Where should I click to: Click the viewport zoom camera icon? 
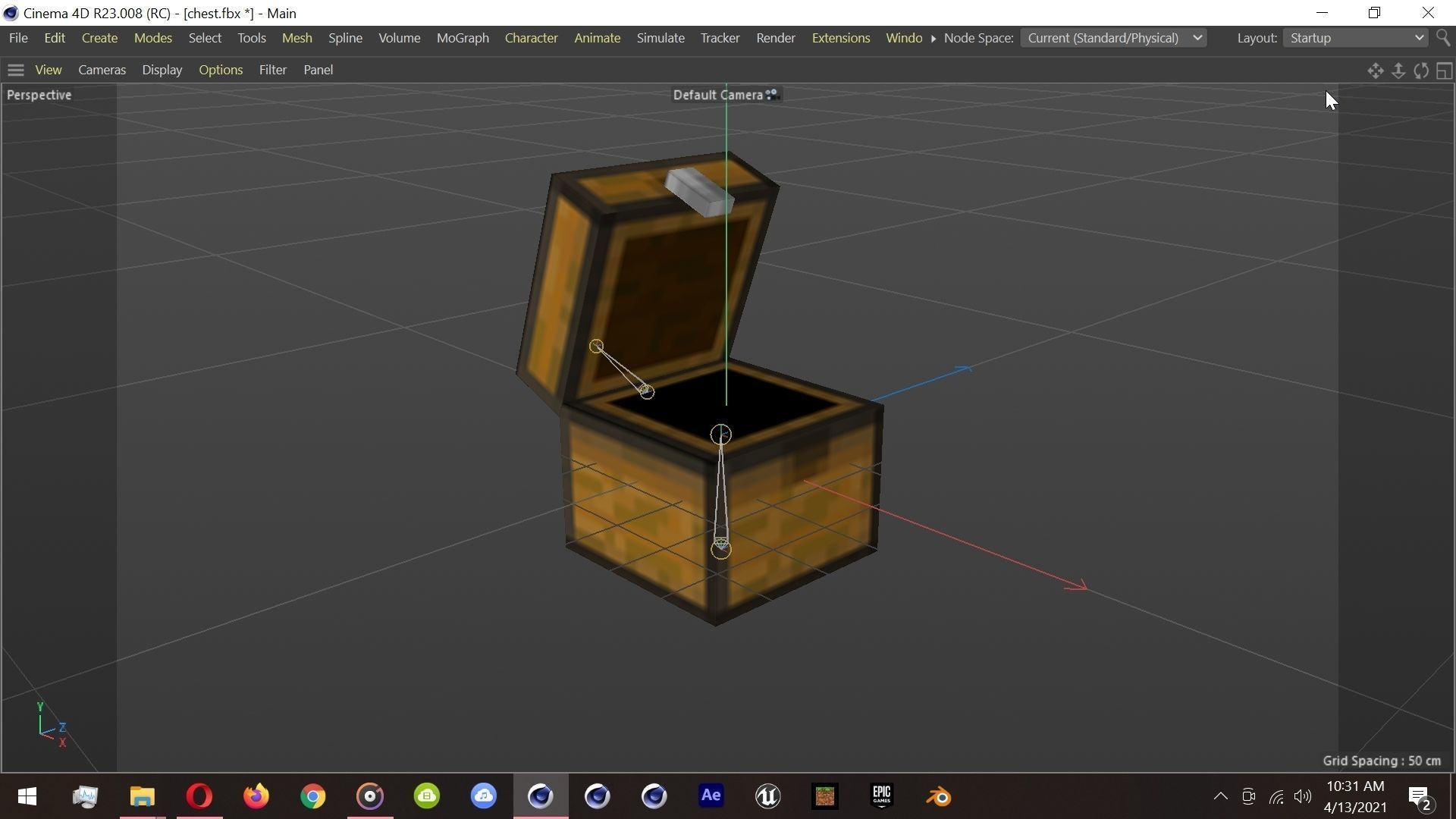click(x=1398, y=71)
